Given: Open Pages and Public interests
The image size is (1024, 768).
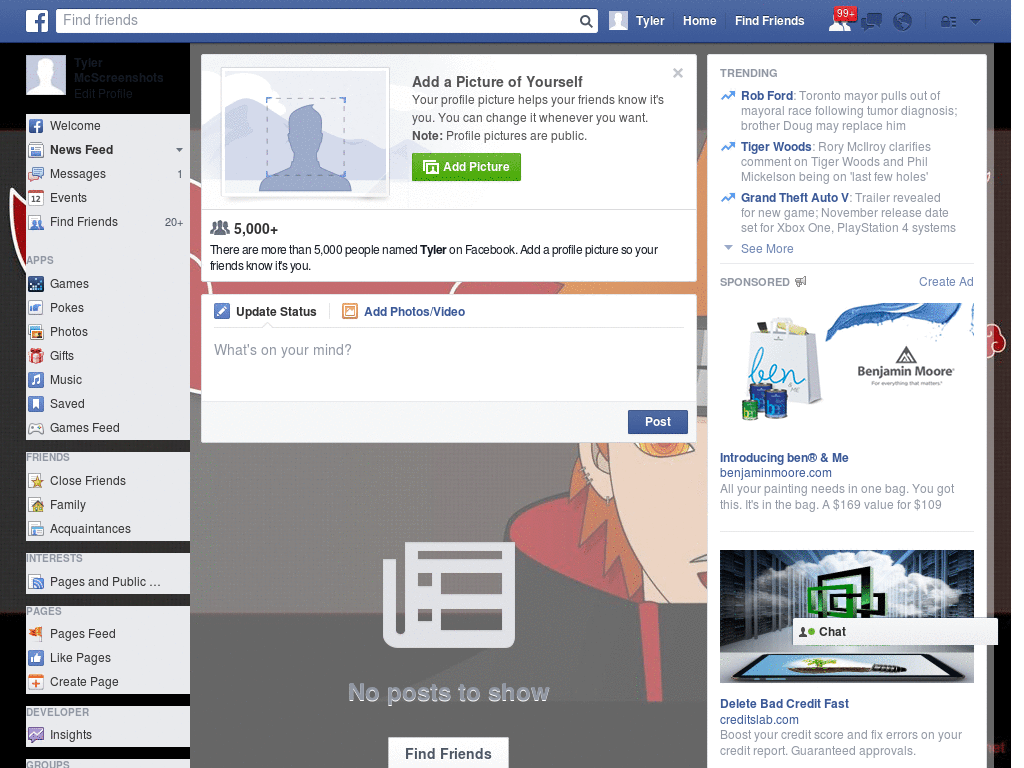Looking at the screenshot, I should [x=108, y=582].
